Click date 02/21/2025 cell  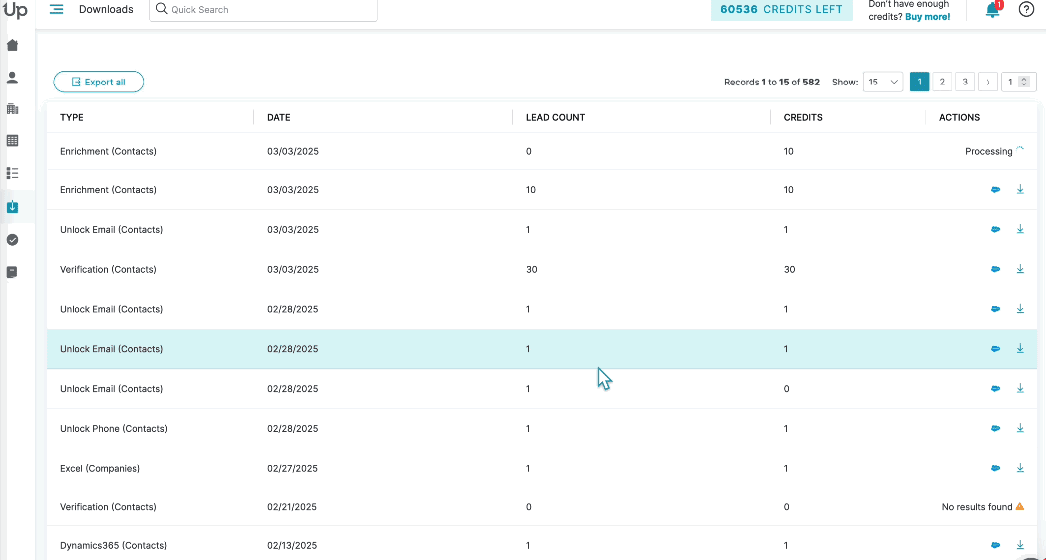(x=292, y=507)
